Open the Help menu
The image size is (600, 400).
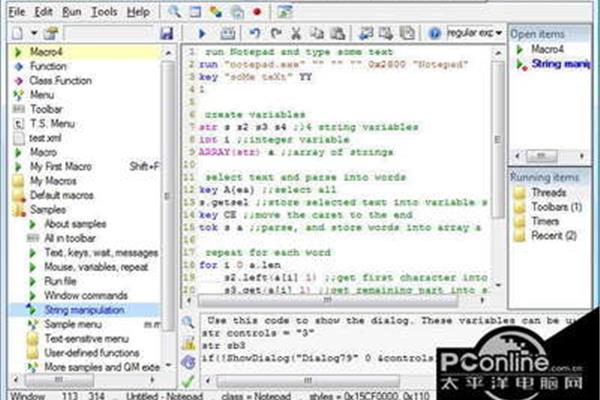coord(138,12)
